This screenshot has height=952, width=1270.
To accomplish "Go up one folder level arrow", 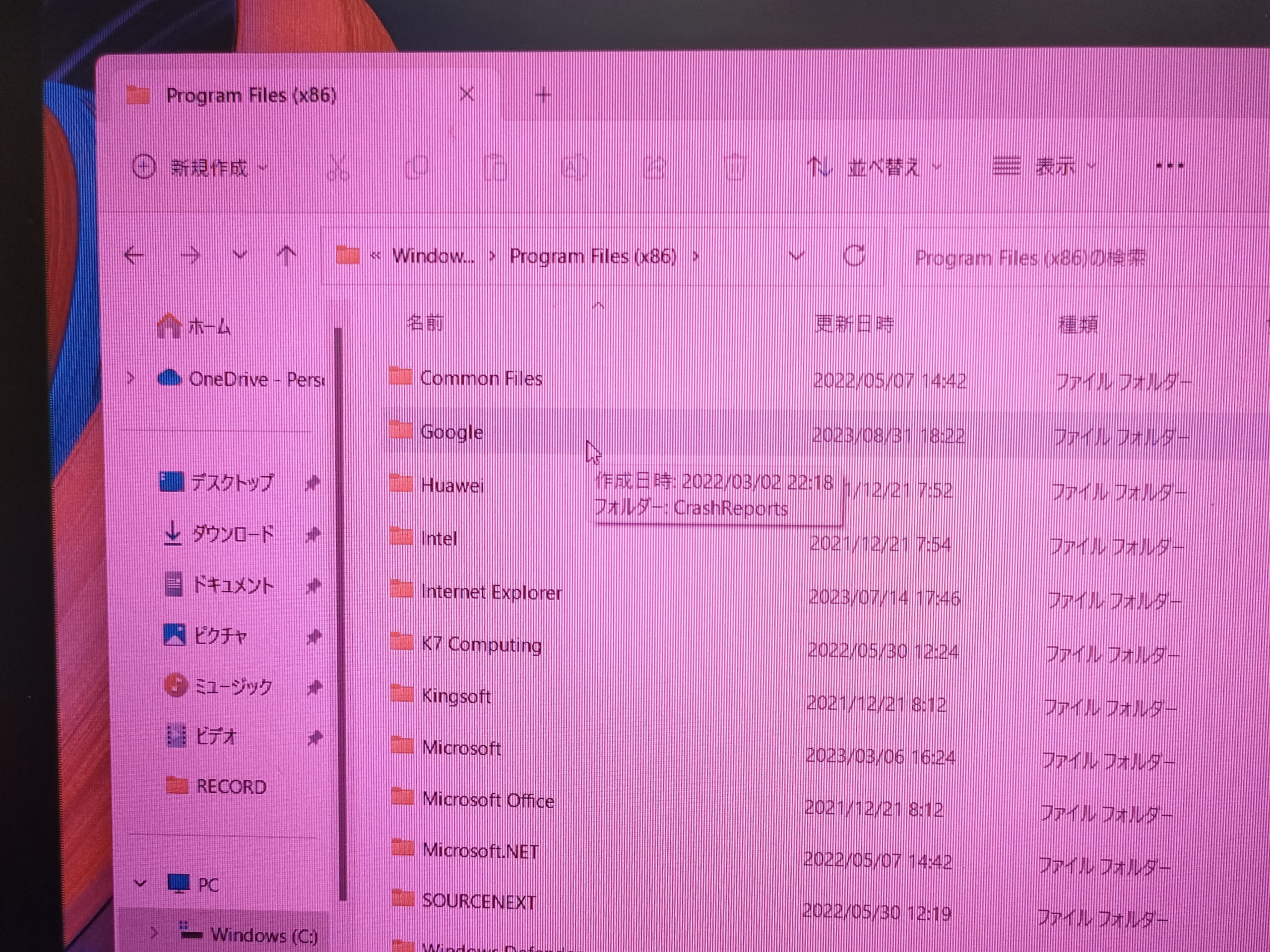I will click(x=287, y=255).
